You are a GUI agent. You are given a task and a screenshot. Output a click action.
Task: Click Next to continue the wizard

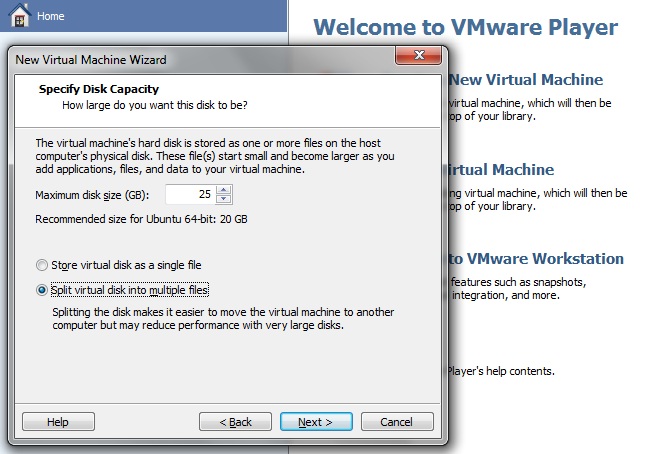(x=316, y=422)
